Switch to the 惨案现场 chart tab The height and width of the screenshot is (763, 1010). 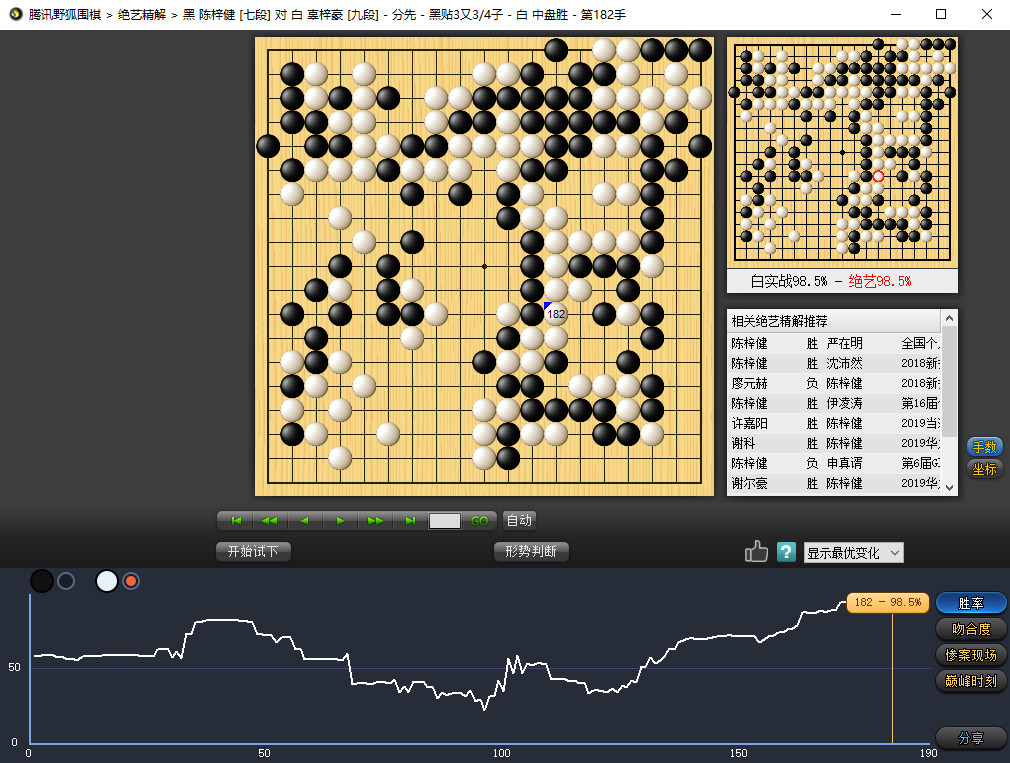click(x=971, y=655)
